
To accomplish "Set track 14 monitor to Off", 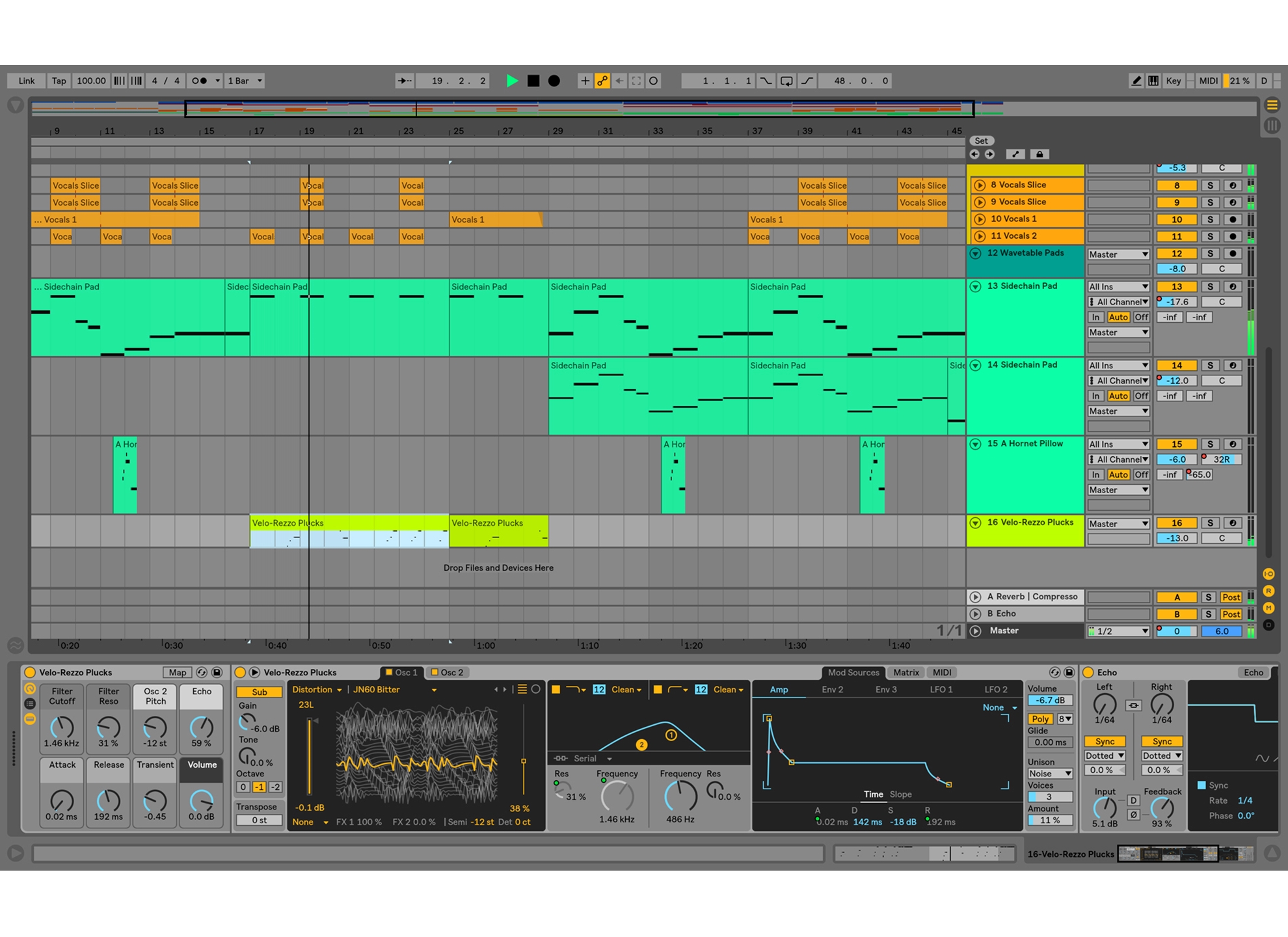I will pos(1142,396).
